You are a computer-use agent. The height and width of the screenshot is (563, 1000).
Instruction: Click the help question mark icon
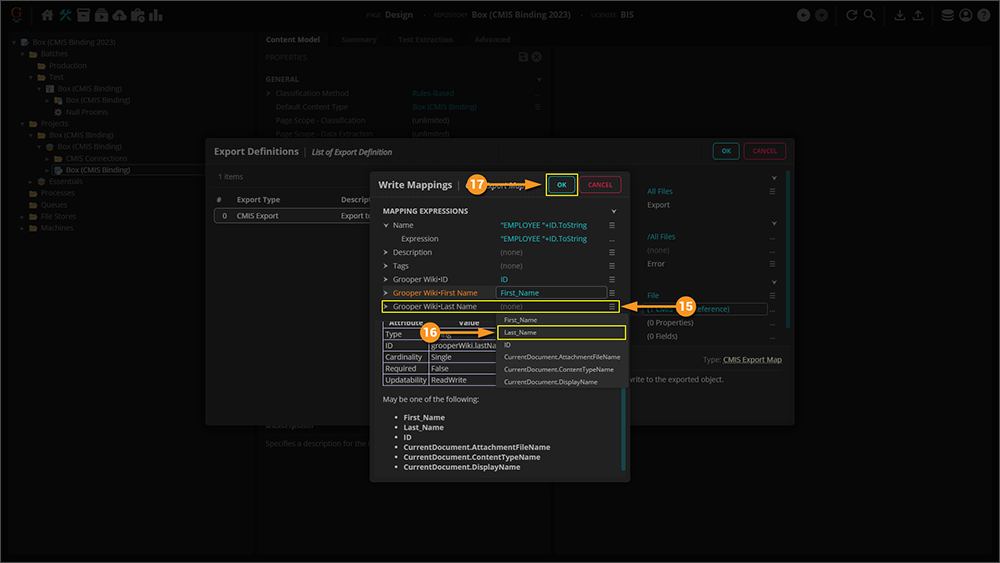[984, 15]
